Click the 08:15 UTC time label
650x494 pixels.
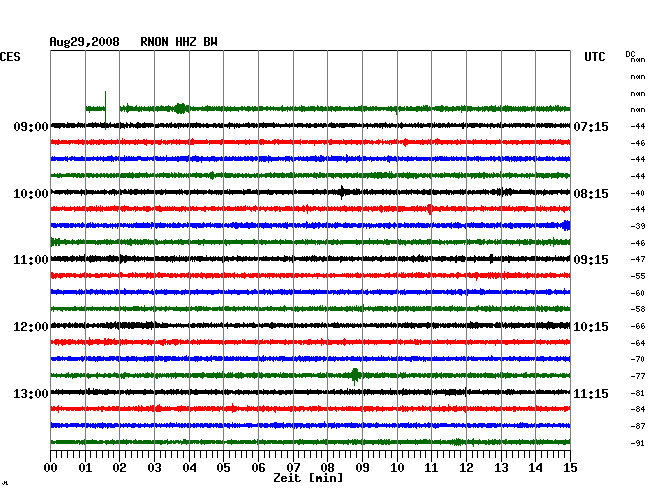coord(591,194)
